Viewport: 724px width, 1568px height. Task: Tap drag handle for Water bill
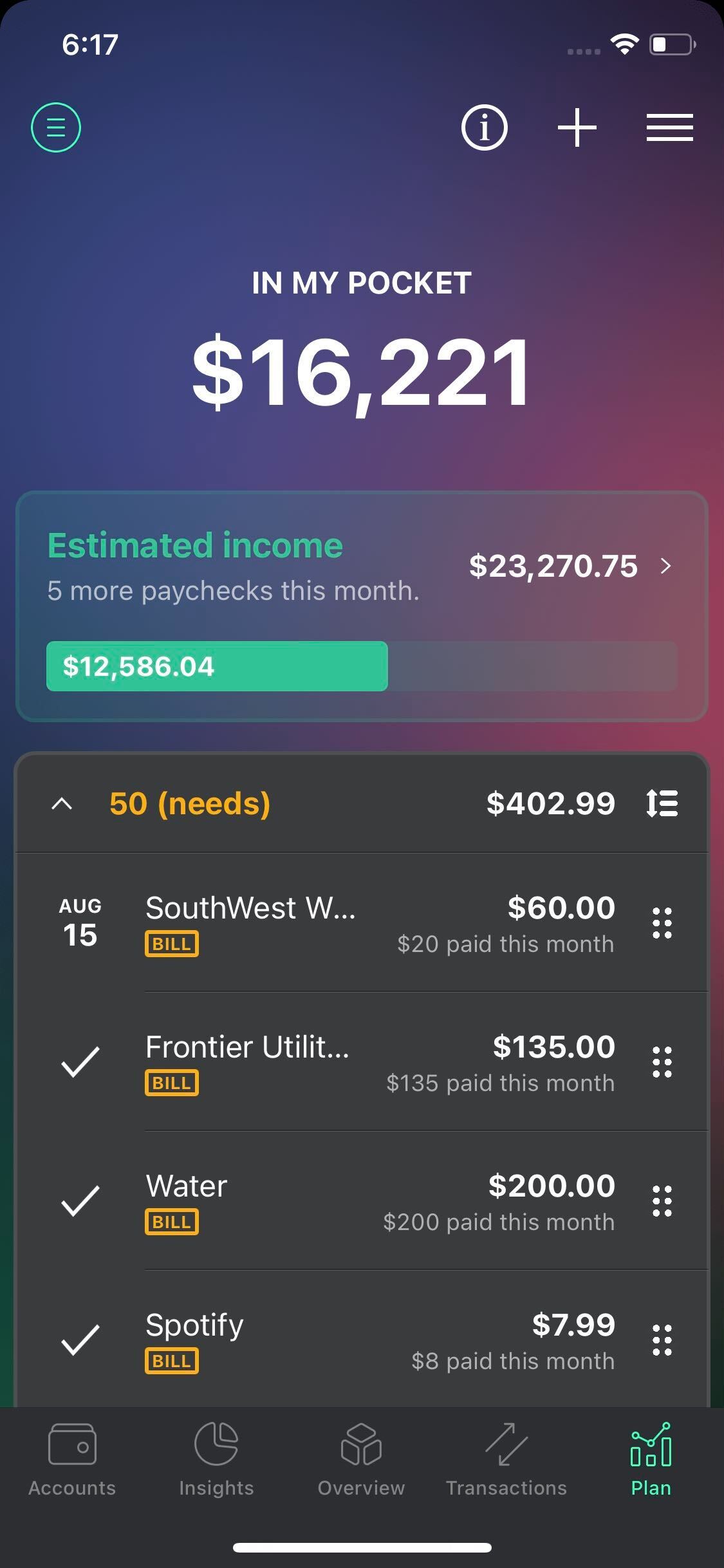pos(662,1201)
